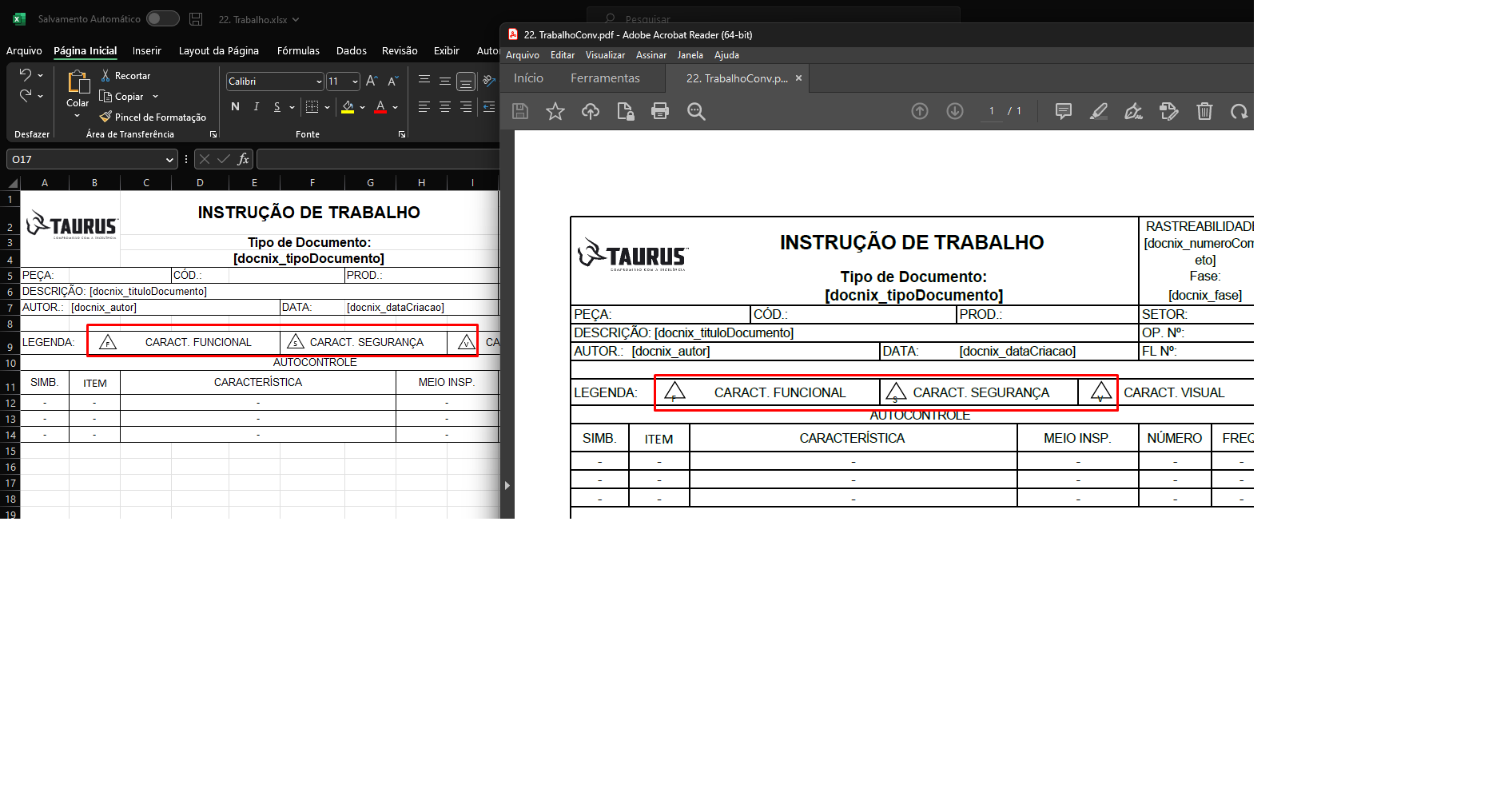Expand Acrobat's left navigation pane arrow
1512x804 pixels.
[x=507, y=485]
